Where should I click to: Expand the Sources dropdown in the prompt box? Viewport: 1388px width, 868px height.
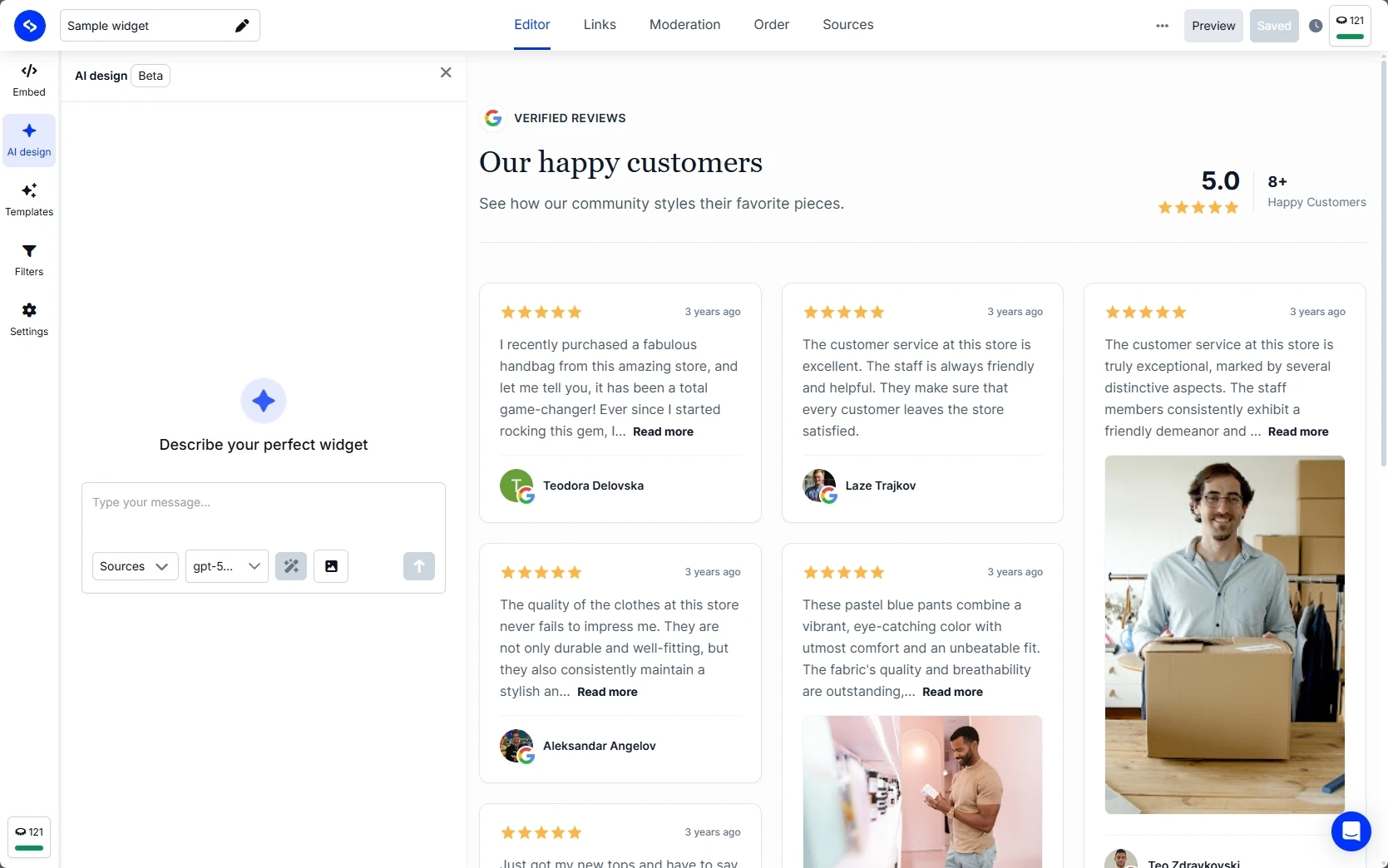[x=135, y=566]
